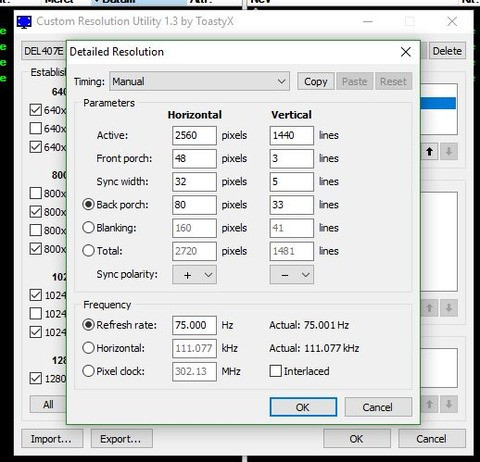Click the Export... button
480x462 pixels.
(x=122, y=439)
